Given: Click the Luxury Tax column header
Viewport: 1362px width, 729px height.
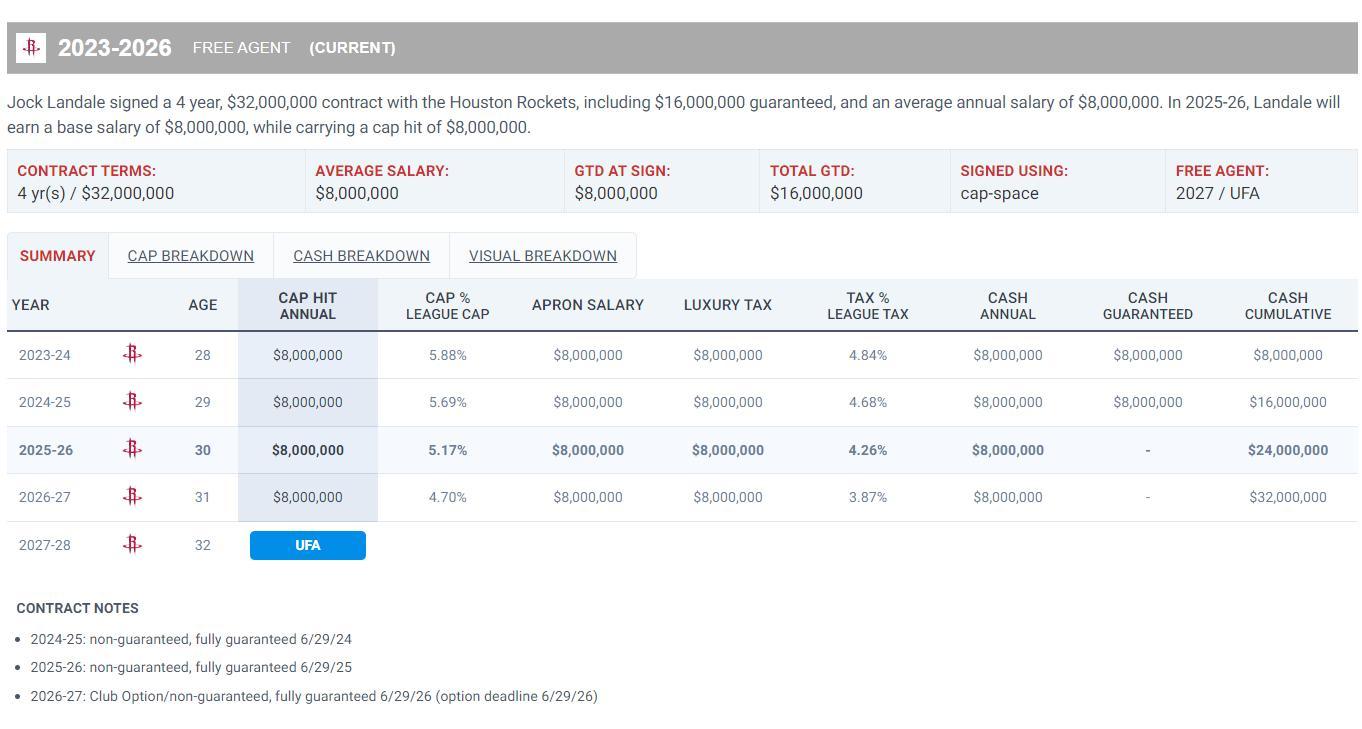Looking at the screenshot, I should pyautogui.click(x=727, y=305).
